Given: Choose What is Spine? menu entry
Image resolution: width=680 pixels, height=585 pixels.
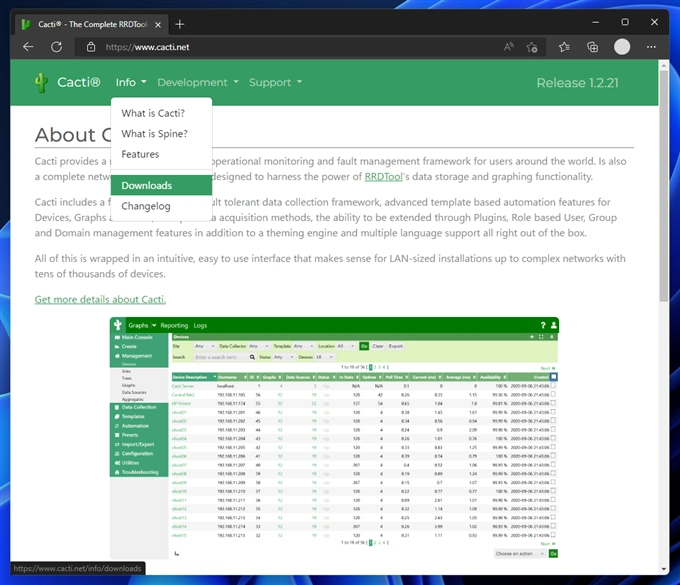Looking at the screenshot, I should [161, 134].
